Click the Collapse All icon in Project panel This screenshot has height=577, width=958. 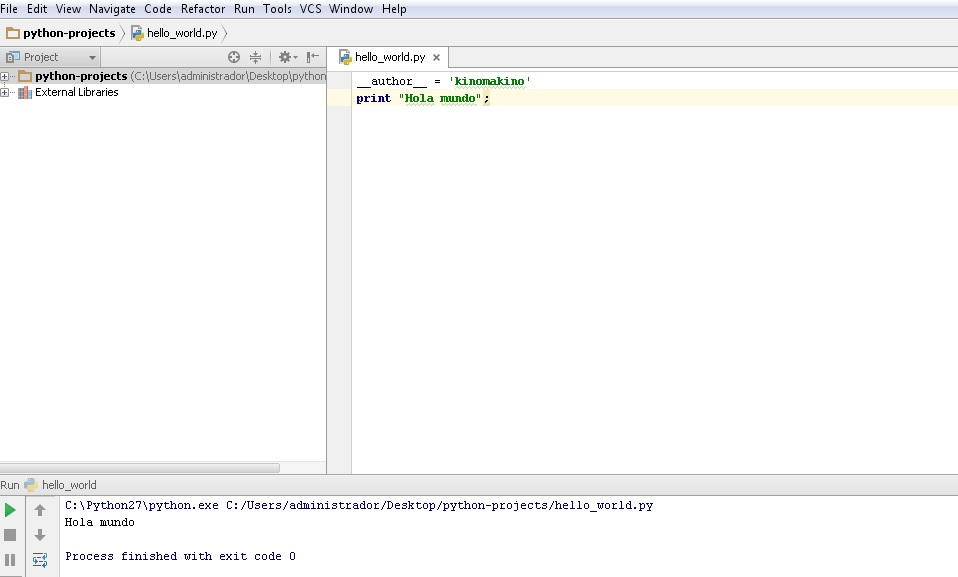point(255,58)
